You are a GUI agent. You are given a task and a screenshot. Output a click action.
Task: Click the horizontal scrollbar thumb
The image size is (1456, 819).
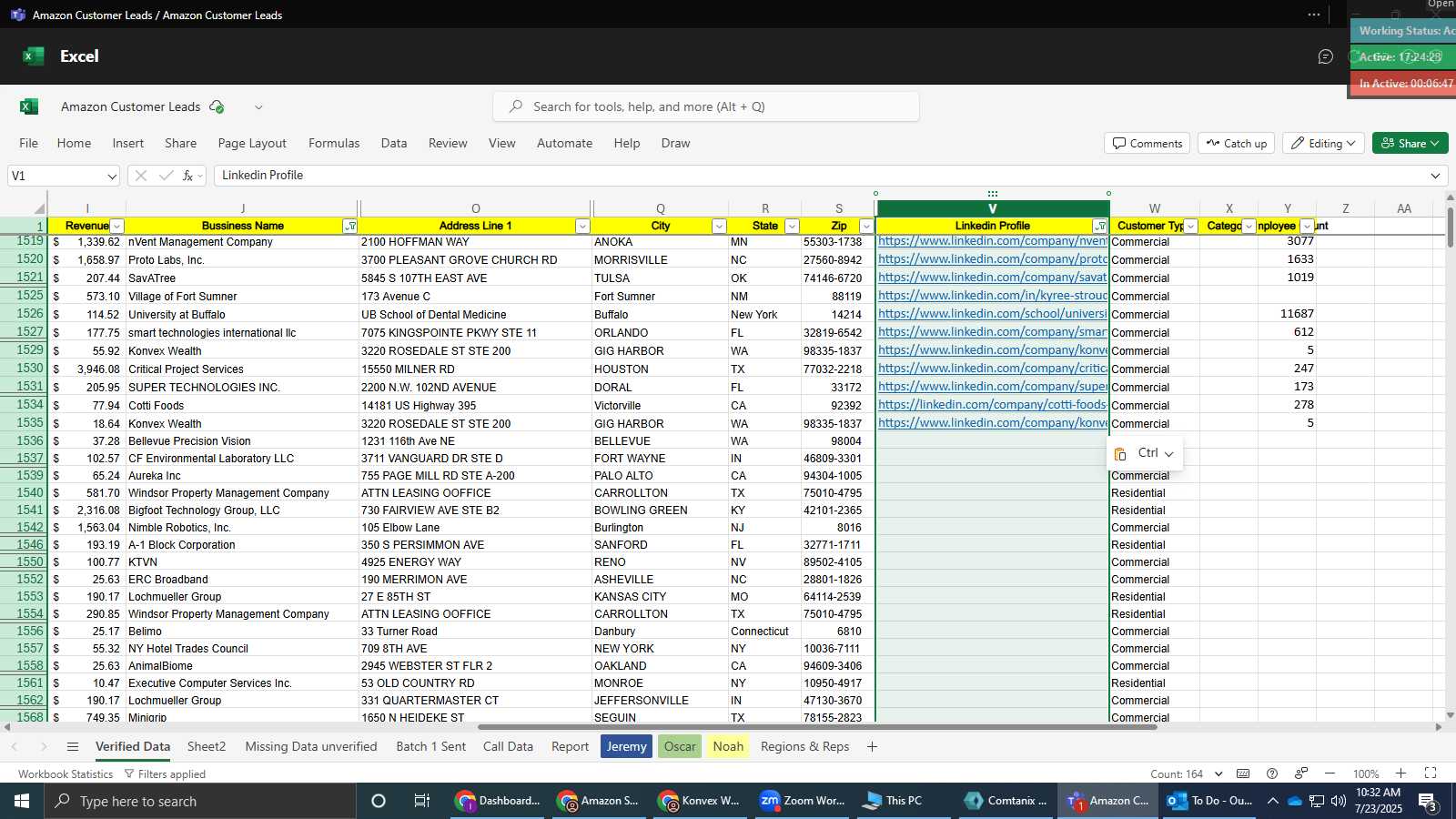tap(817, 727)
